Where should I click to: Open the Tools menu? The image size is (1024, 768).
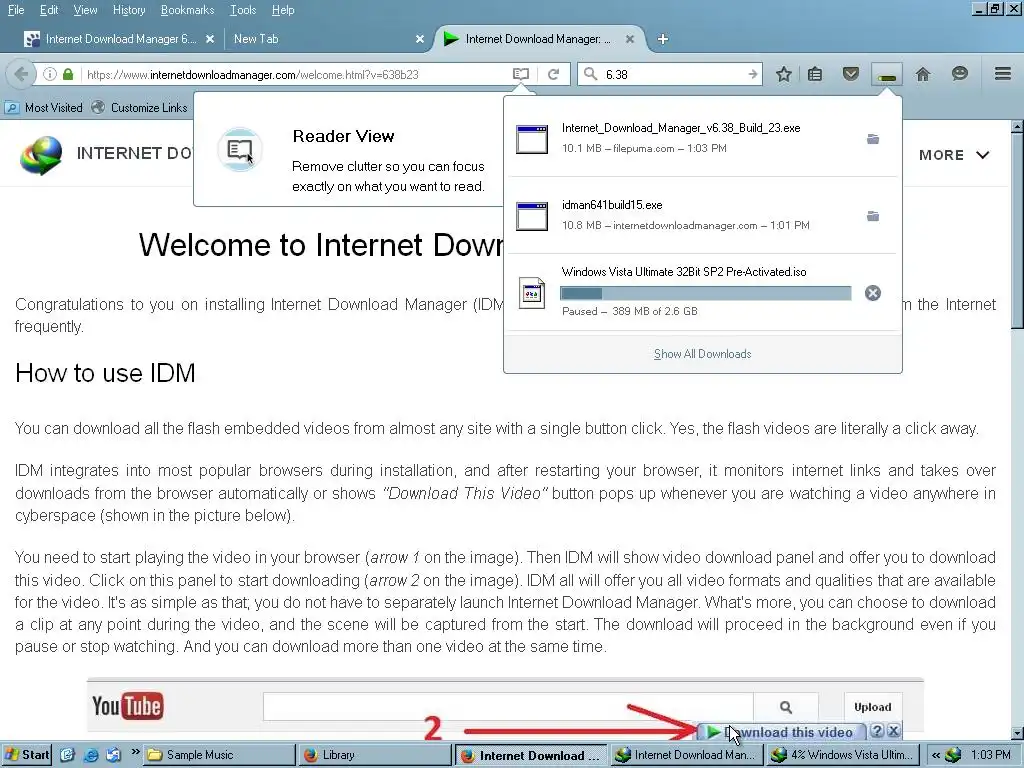pos(243,10)
